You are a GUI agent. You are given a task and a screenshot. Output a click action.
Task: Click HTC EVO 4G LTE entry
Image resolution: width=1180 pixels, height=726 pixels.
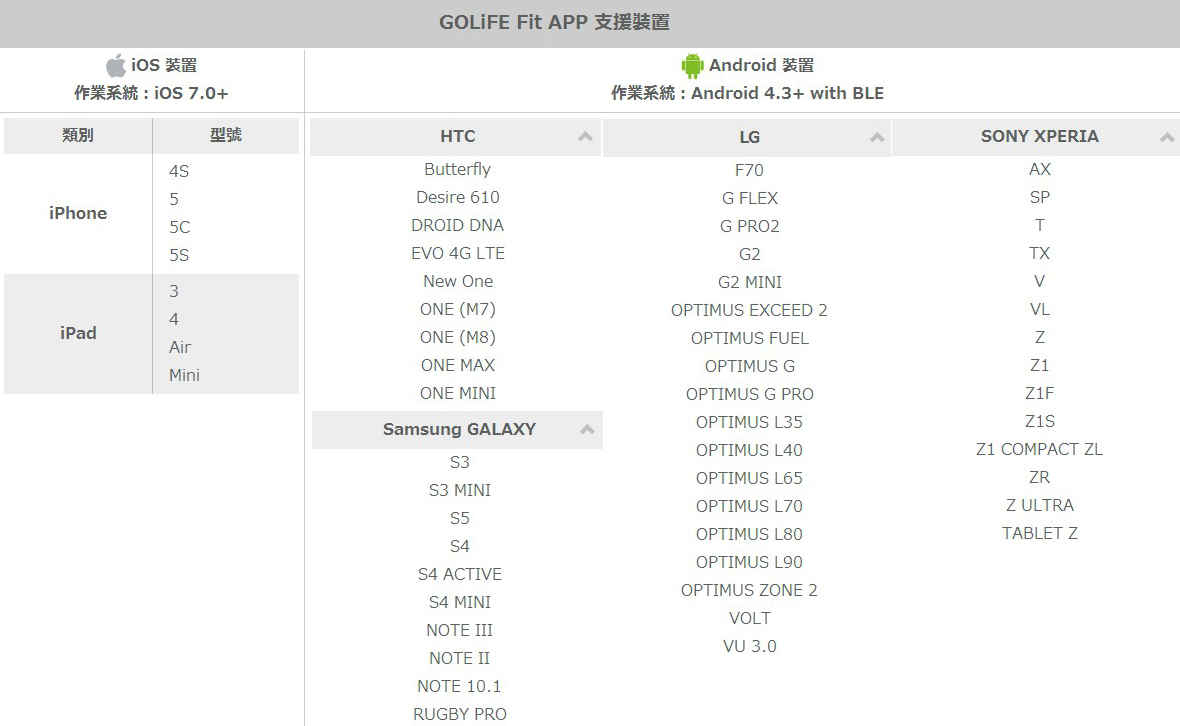(x=458, y=254)
